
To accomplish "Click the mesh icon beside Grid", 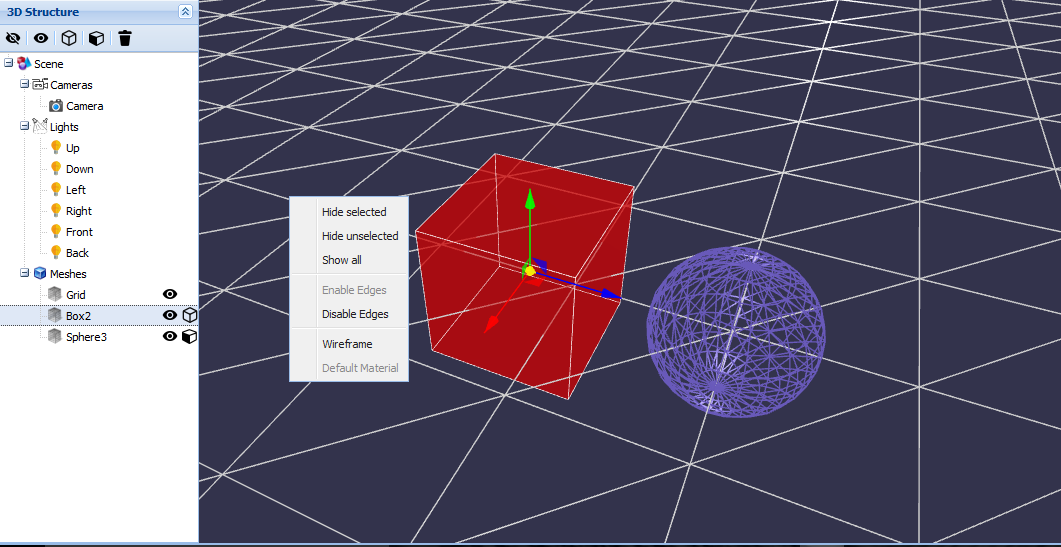I will [55, 294].
